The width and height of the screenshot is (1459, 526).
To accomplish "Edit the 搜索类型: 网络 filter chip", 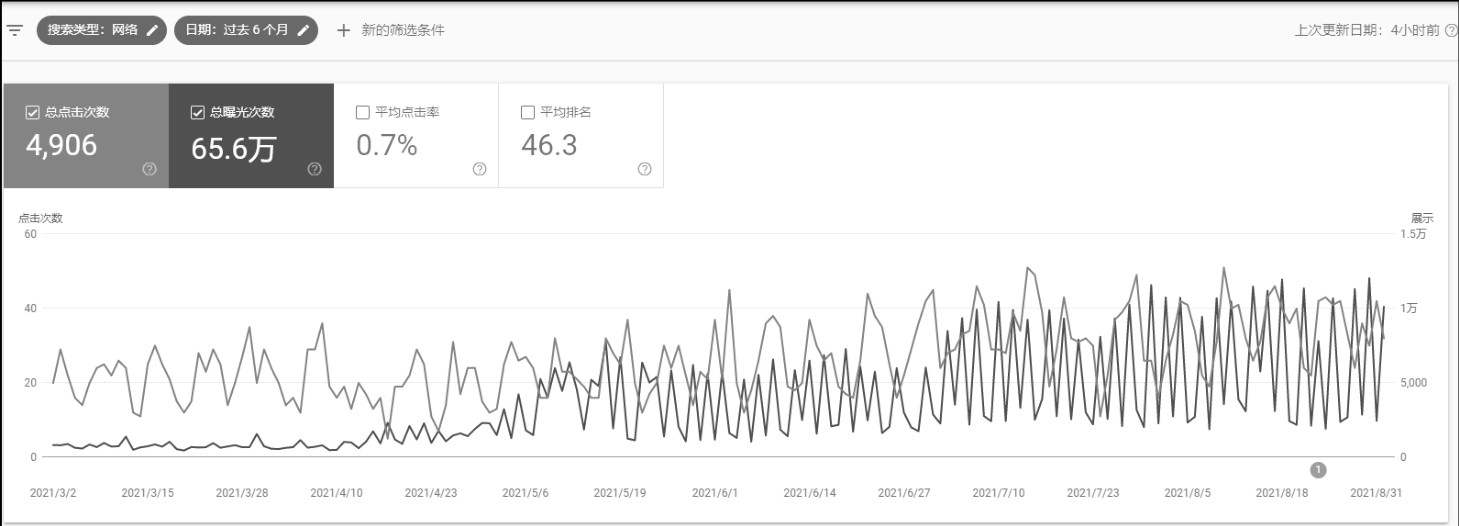I will (x=102, y=30).
